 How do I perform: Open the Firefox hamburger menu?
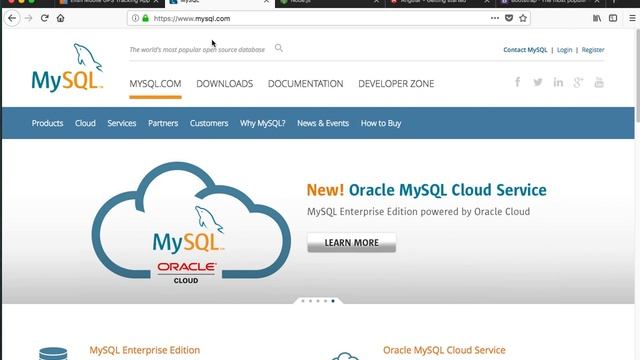(x=632, y=18)
